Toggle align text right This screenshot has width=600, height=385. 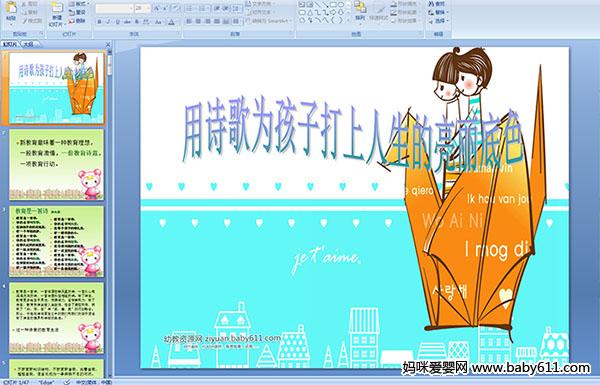pyautogui.click(x=207, y=21)
